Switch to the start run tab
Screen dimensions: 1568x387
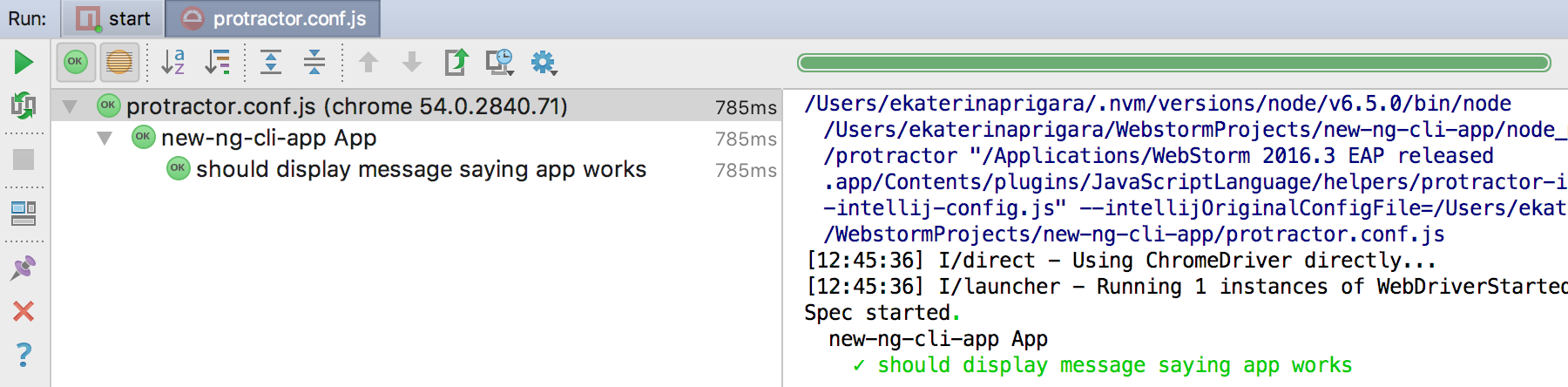click(113, 18)
